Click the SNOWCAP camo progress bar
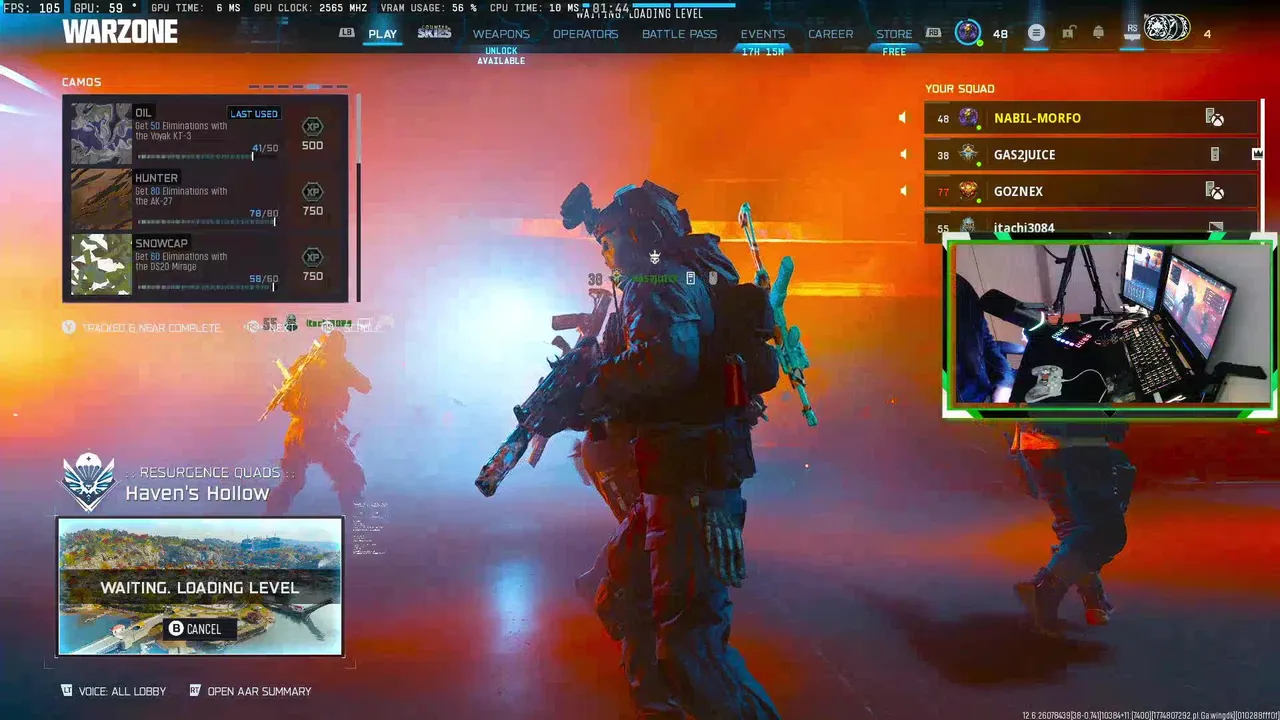 point(207,287)
